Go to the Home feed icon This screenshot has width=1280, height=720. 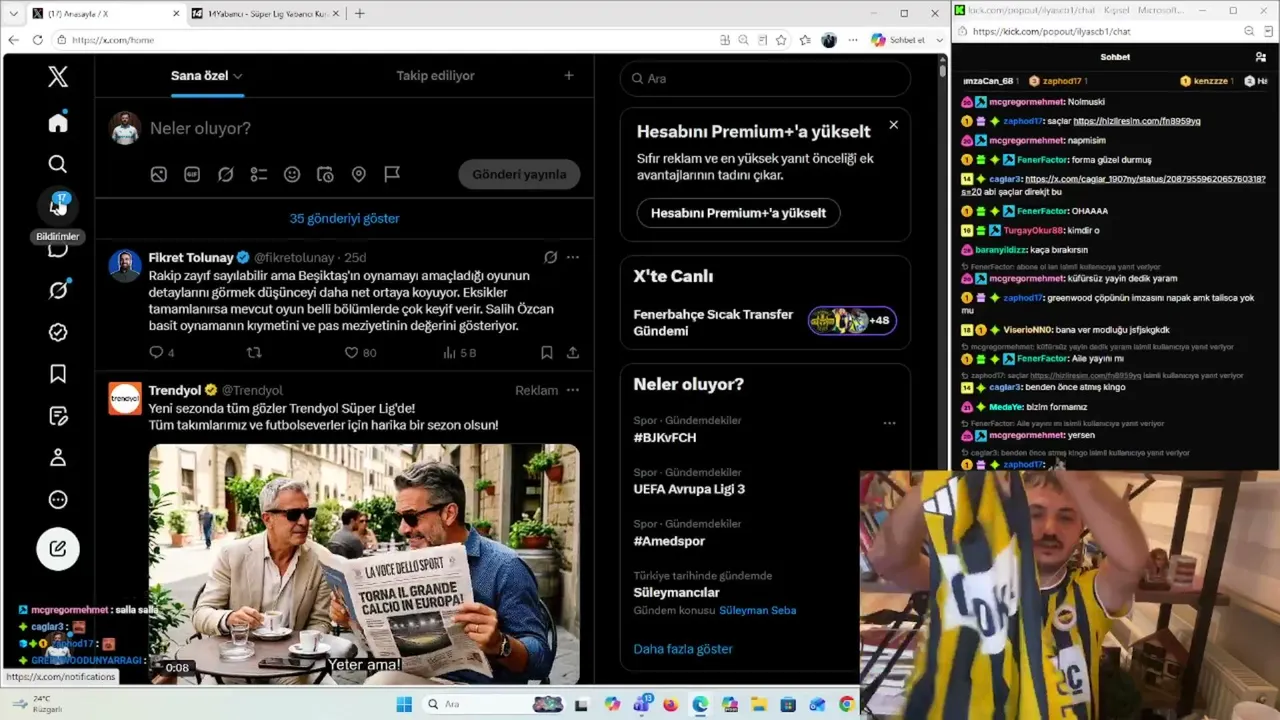tap(58, 122)
